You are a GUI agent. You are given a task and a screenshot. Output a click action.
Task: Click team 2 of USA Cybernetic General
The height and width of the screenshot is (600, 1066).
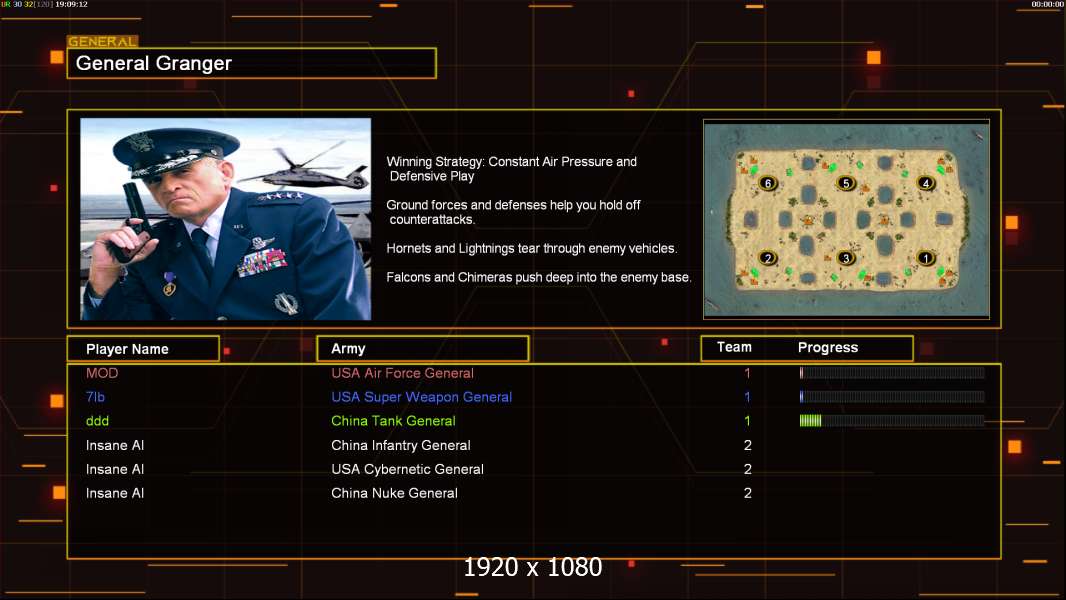point(748,470)
